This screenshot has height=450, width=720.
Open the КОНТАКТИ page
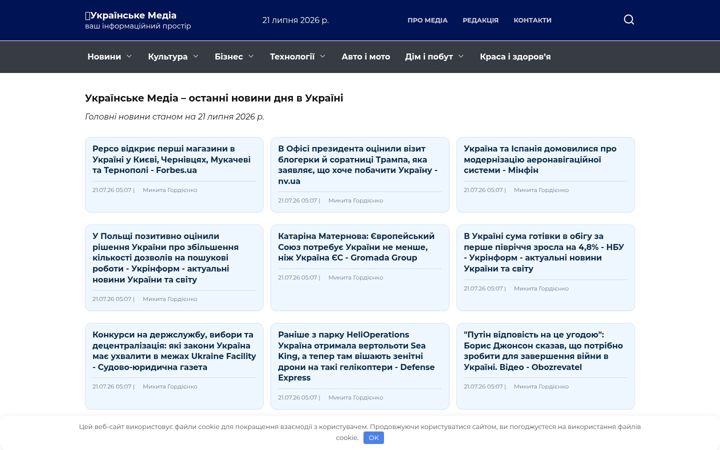tap(532, 20)
